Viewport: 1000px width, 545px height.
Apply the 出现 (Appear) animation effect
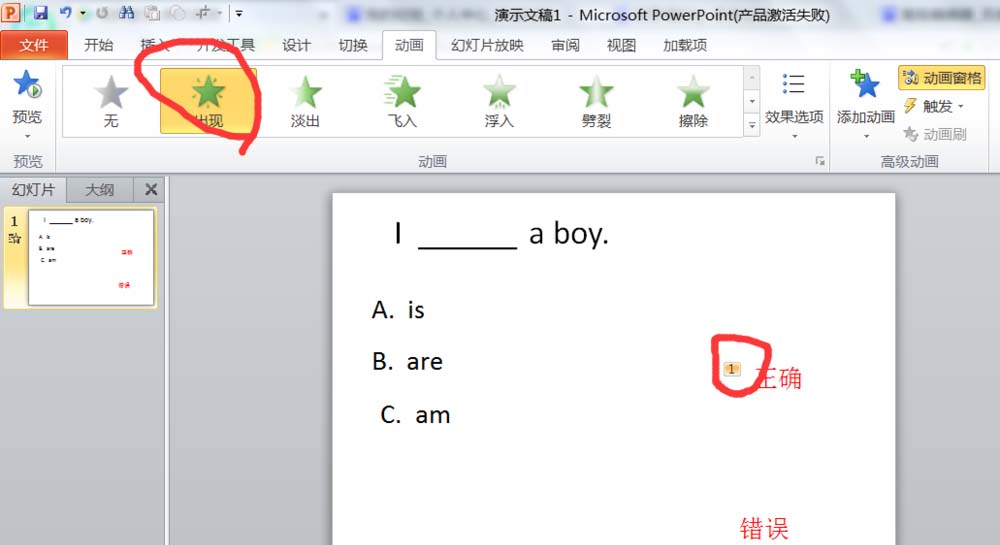pyautogui.click(x=208, y=101)
